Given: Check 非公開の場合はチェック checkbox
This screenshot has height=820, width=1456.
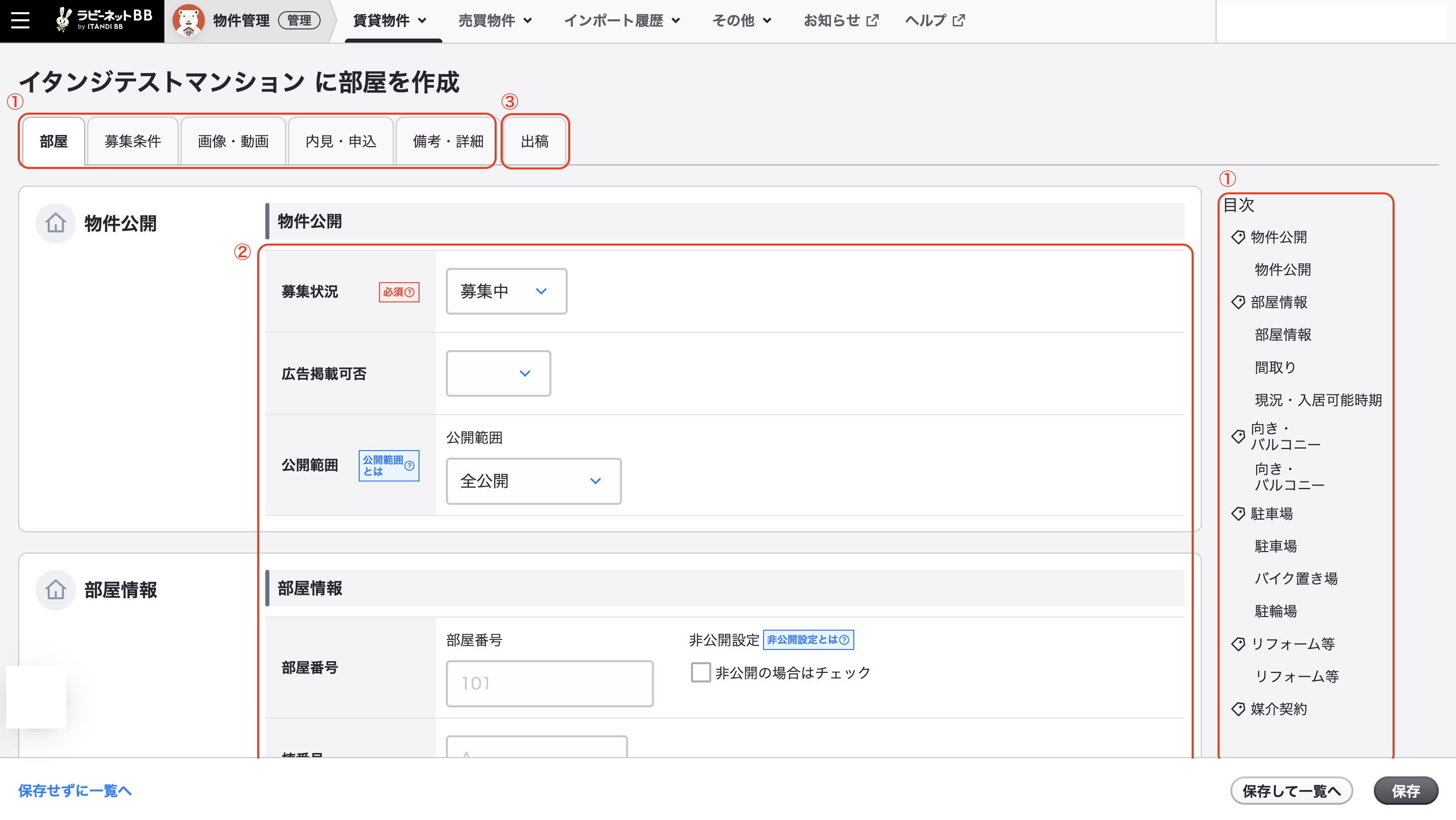Looking at the screenshot, I should tap(700, 672).
